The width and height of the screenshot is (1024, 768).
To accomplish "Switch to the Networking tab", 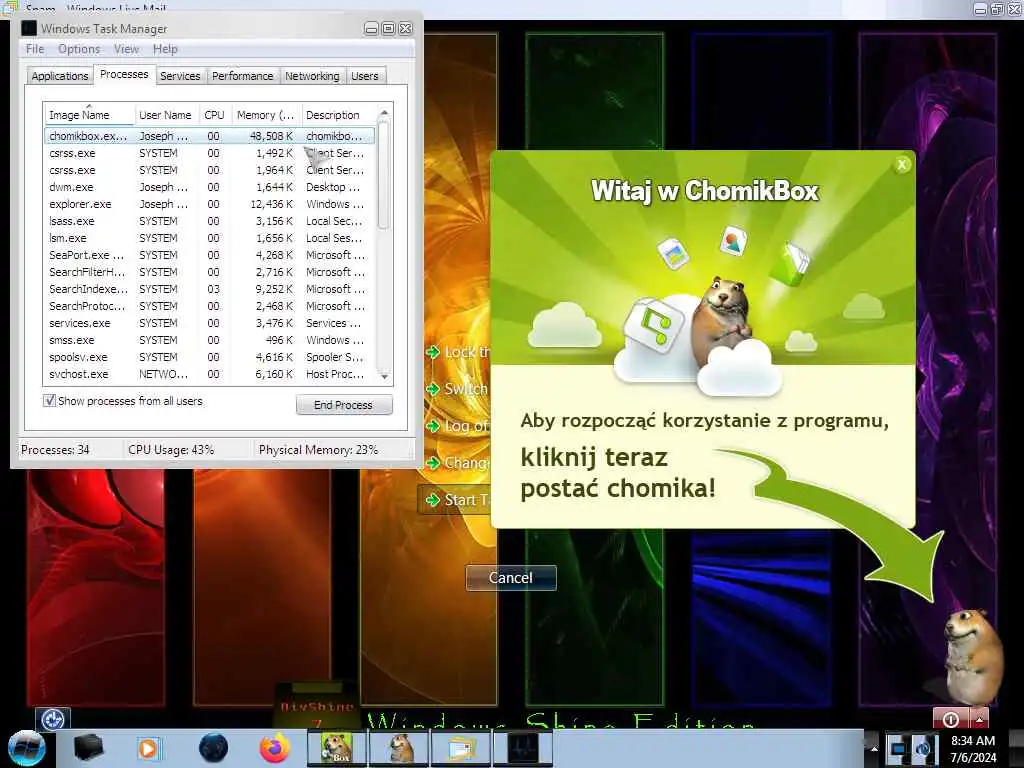I will pos(312,76).
